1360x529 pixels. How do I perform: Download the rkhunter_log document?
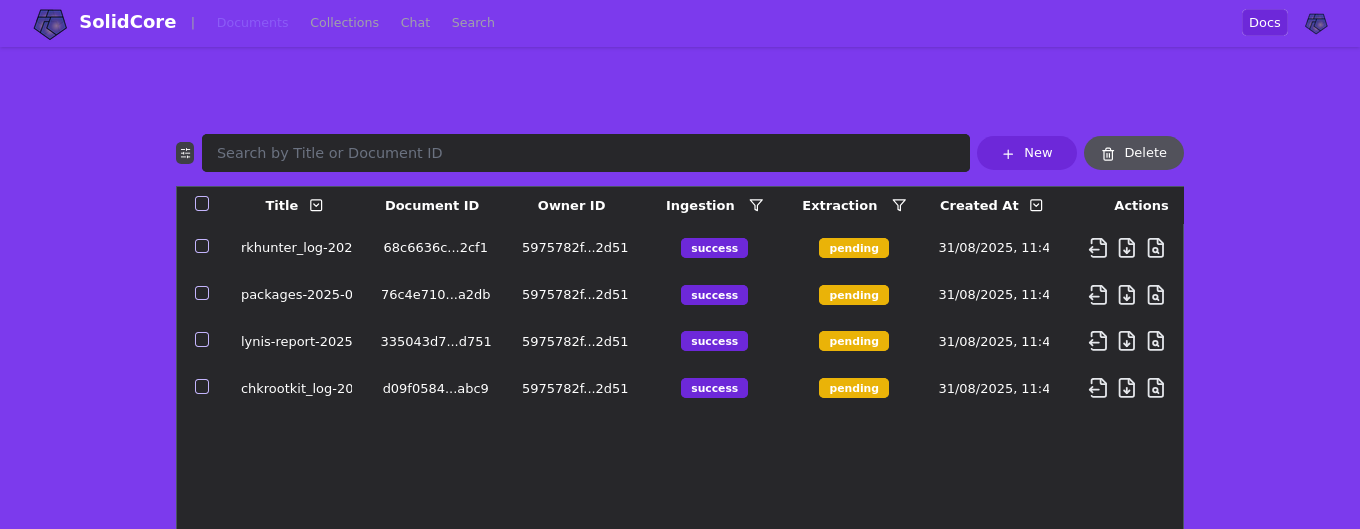[1127, 248]
